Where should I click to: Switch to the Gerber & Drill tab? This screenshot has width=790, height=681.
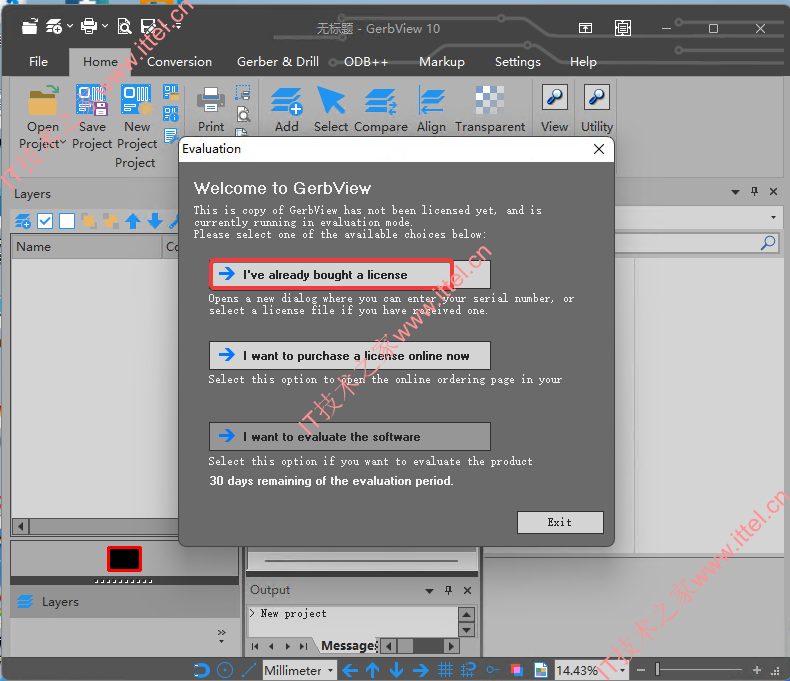point(278,62)
